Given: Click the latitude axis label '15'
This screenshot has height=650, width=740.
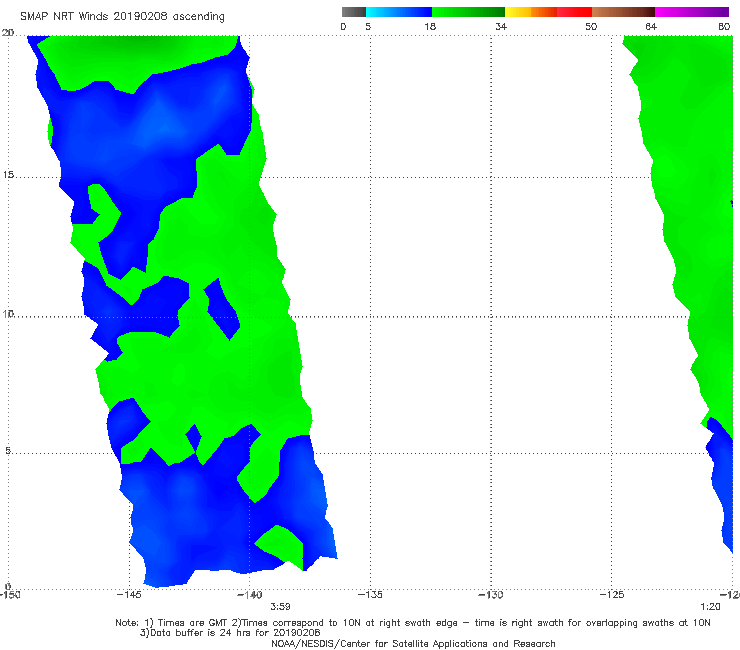Looking at the screenshot, I should tap(8, 175).
